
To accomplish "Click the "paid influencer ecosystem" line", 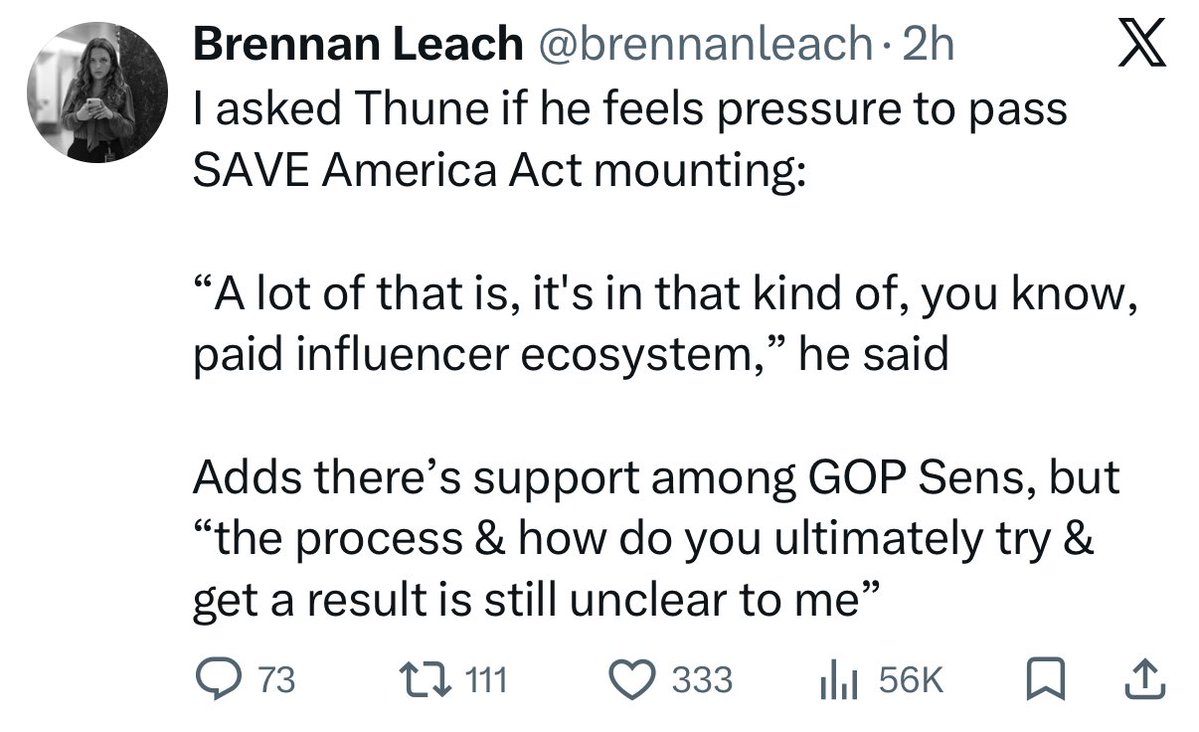I will (x=570, y=358).
